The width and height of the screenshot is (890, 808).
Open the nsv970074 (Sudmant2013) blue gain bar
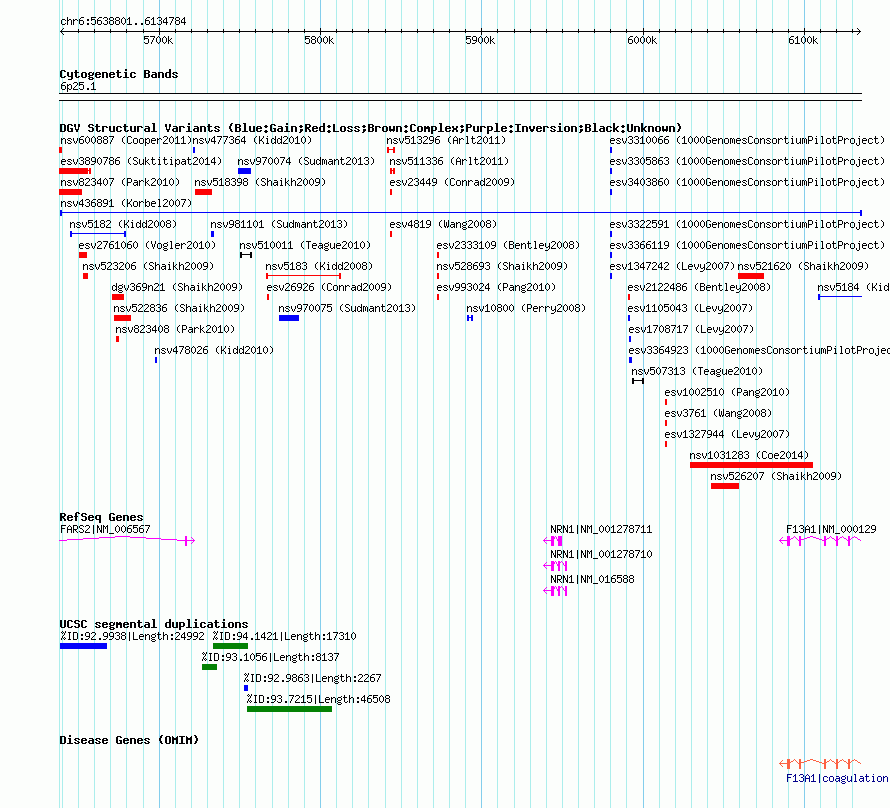[x=245, y=171]
